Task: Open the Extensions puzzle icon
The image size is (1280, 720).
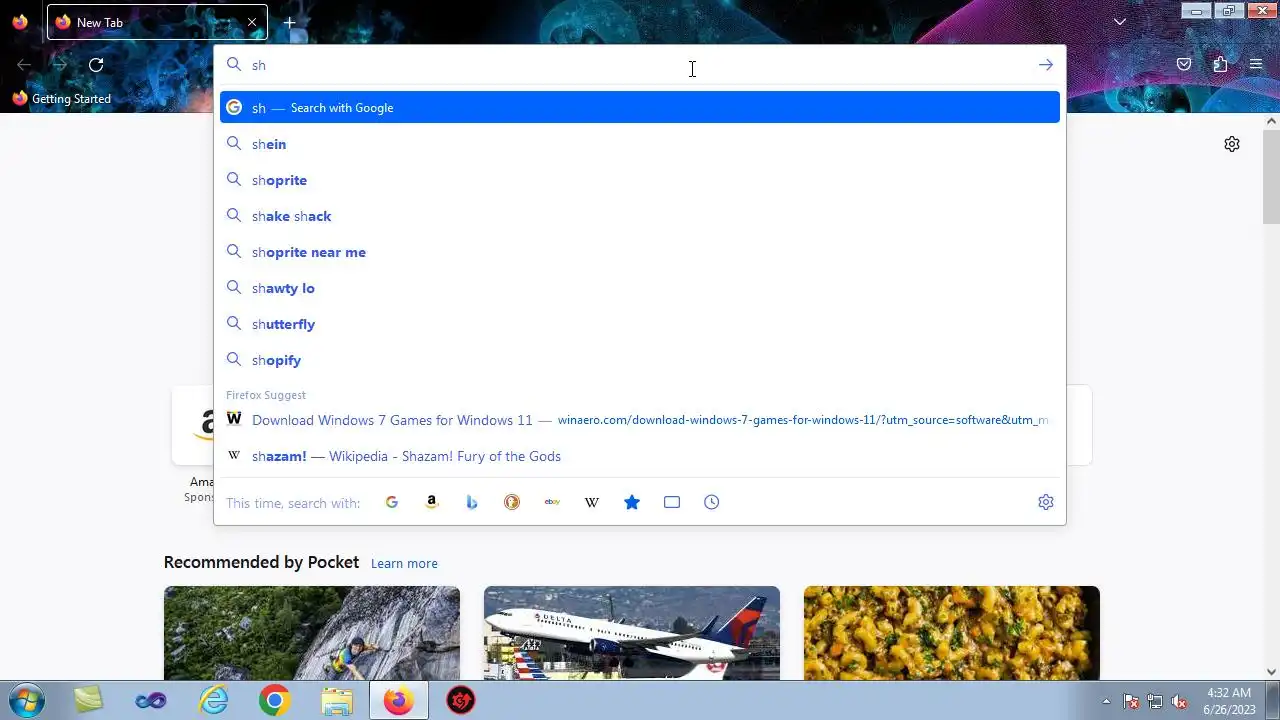Action: coord(1220,65)
